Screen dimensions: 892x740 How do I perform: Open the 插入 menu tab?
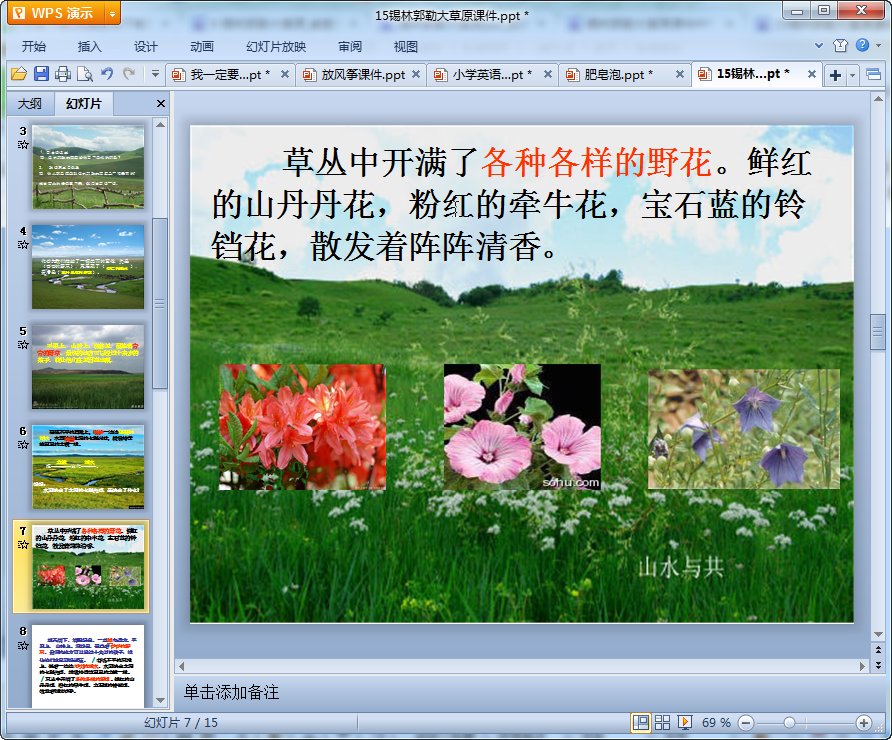[x=89, y=47]
